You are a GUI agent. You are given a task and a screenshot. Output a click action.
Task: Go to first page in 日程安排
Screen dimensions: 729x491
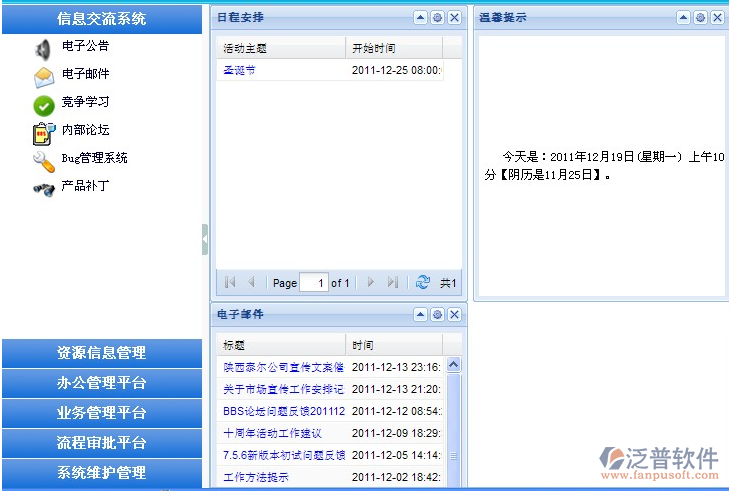(x=230, y=282)
